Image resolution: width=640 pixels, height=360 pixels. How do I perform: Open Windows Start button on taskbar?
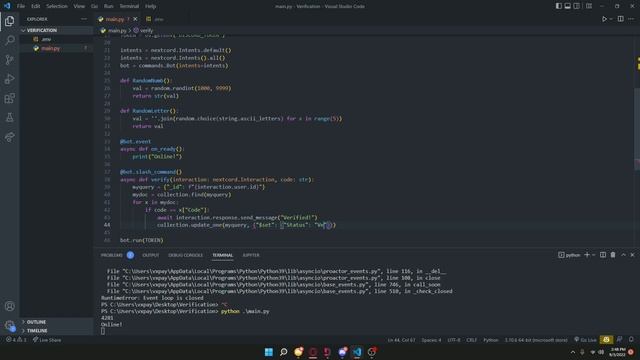[x=269, y=352]
